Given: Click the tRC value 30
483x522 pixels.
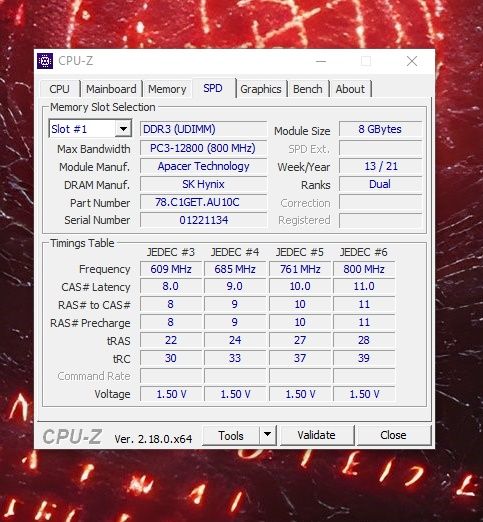Looking at the screenshot, I should tap(171, 358).
